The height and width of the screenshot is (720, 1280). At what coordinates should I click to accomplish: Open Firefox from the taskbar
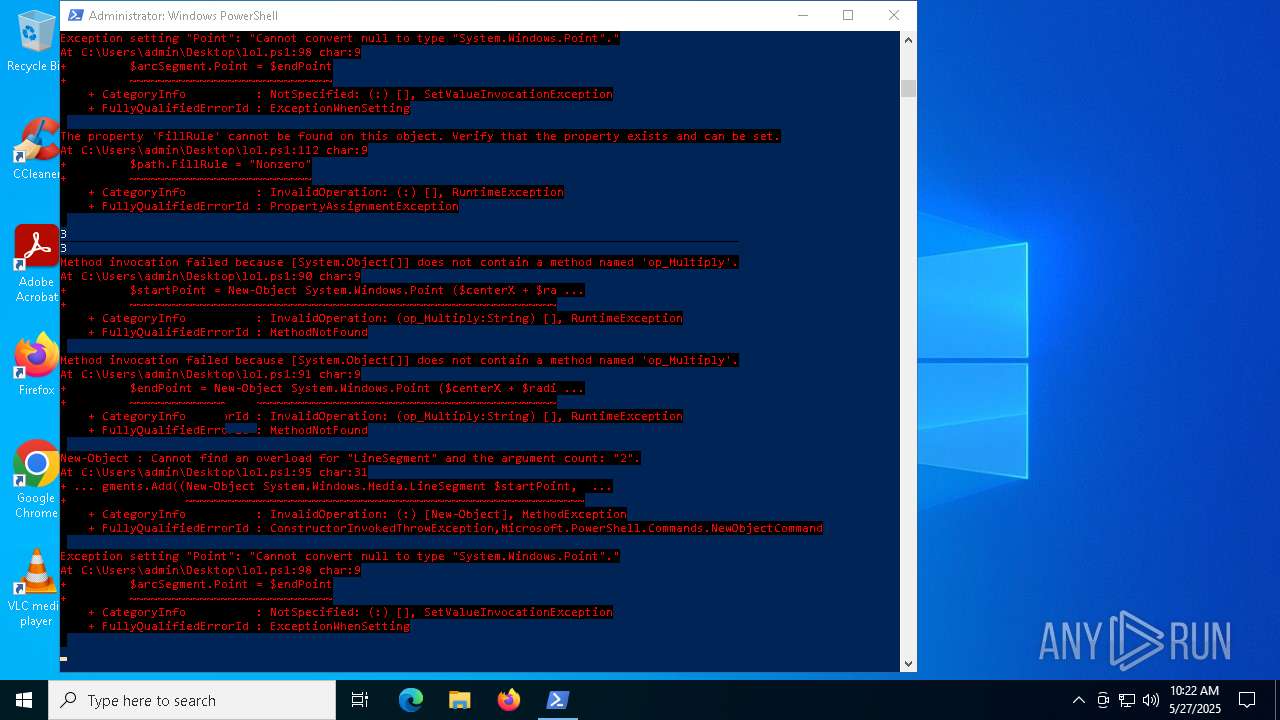[x=509, y=700]
